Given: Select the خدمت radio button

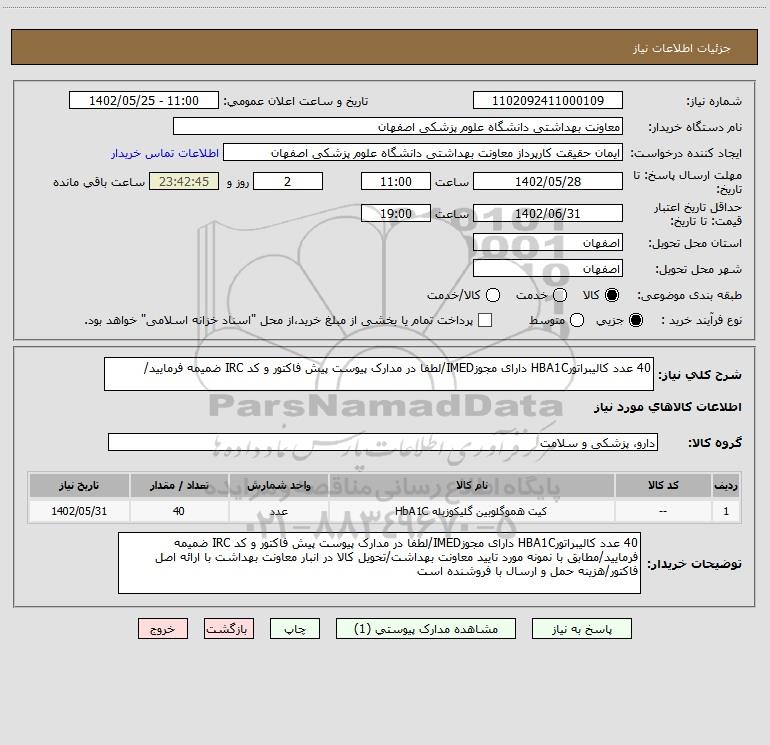Looking at the screenshot, I should pyautogui.click(x=560, y=295).
